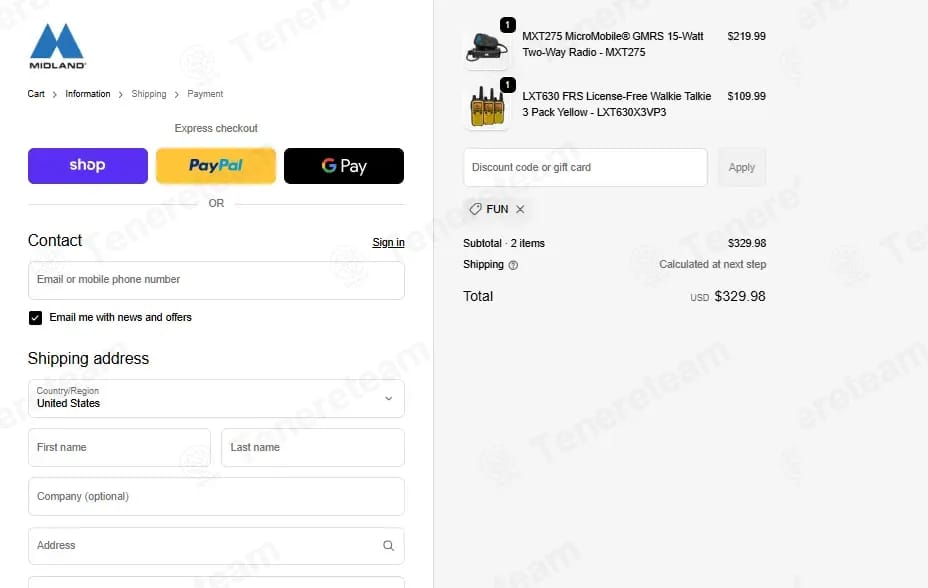Uncheck Email me with news and offers
Viewport: 928px width, 588px height.
[36, 318]
